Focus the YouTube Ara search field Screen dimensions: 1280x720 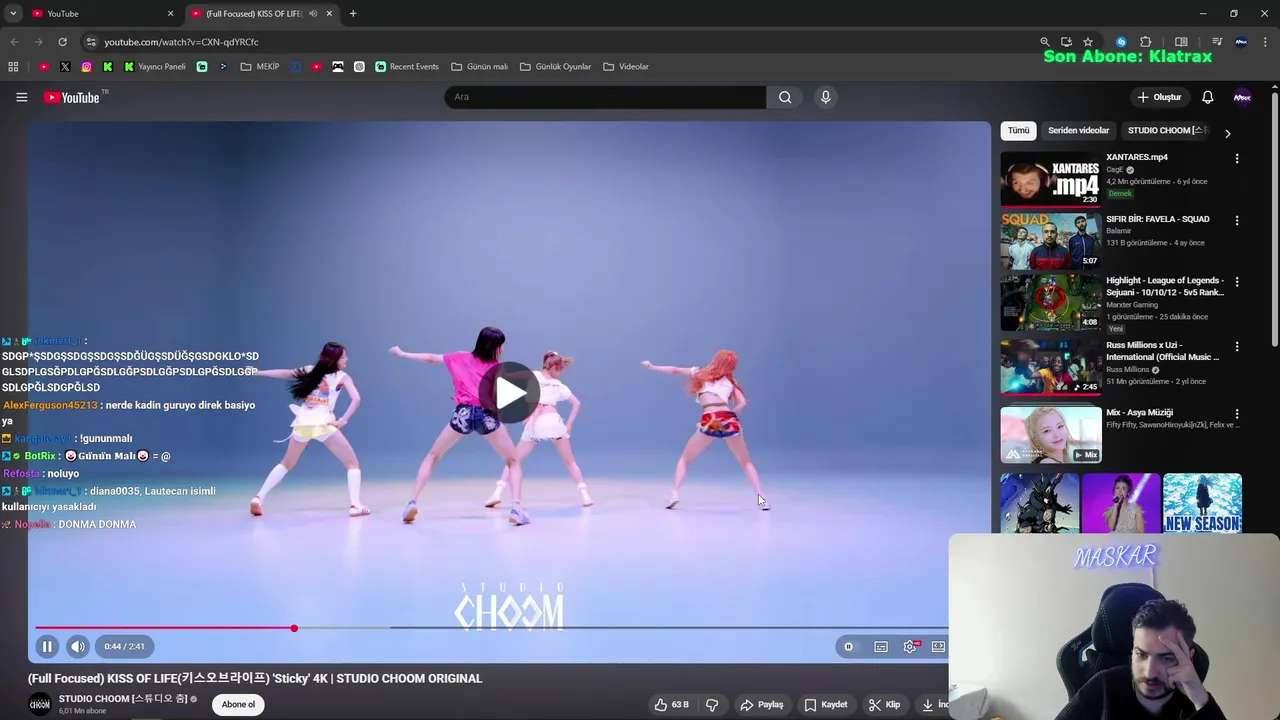click(605, 97)
